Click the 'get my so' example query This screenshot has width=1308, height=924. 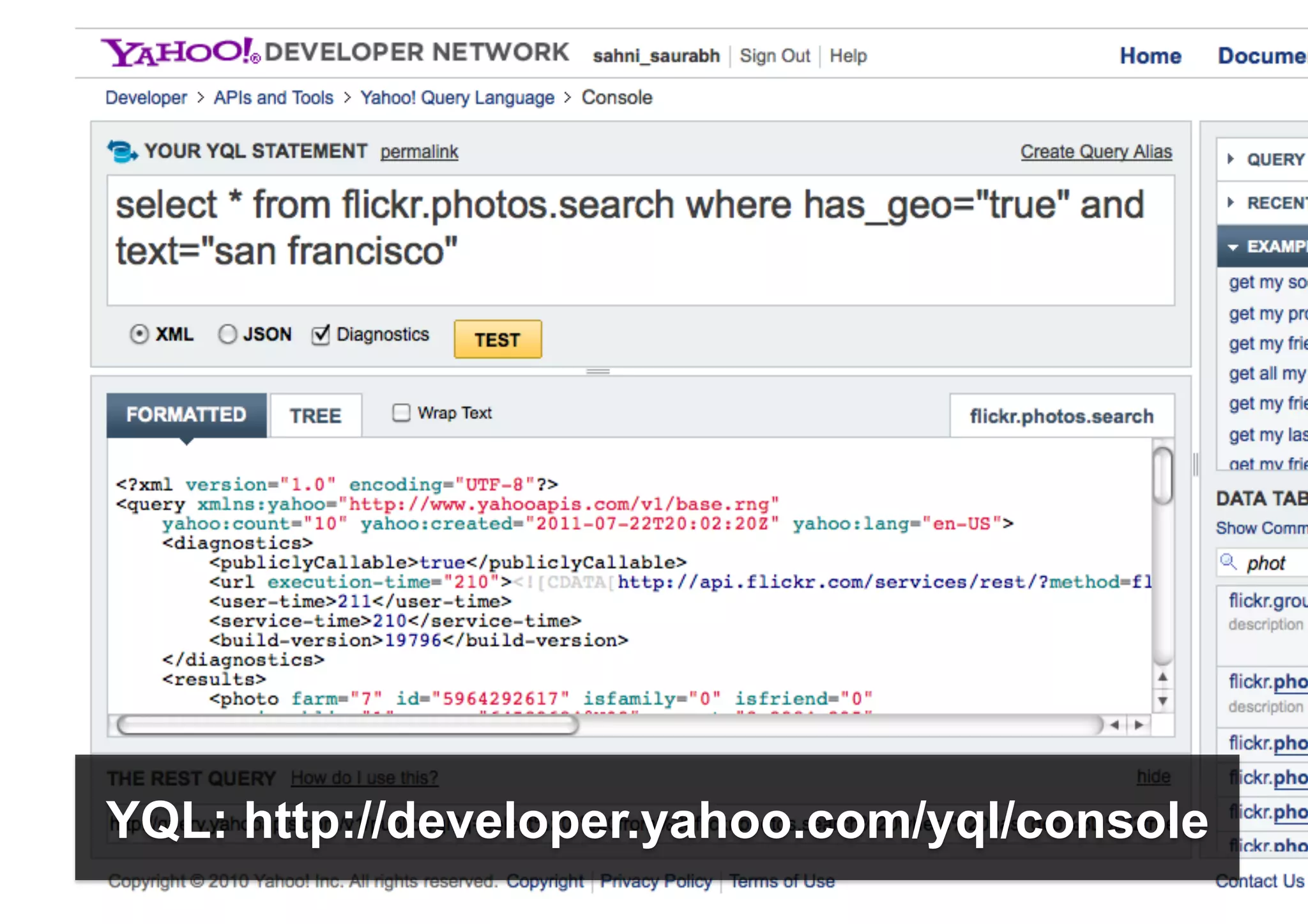coord(1268,282)
